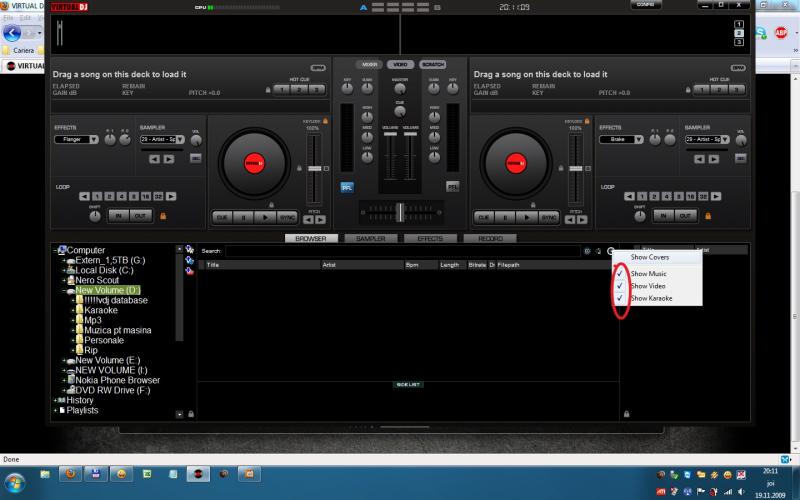The height and width of the screenshot is (500, 800).
Task: Click the SYNC button on the right deck
Action: pyautogui.click(x=549, y=217)
